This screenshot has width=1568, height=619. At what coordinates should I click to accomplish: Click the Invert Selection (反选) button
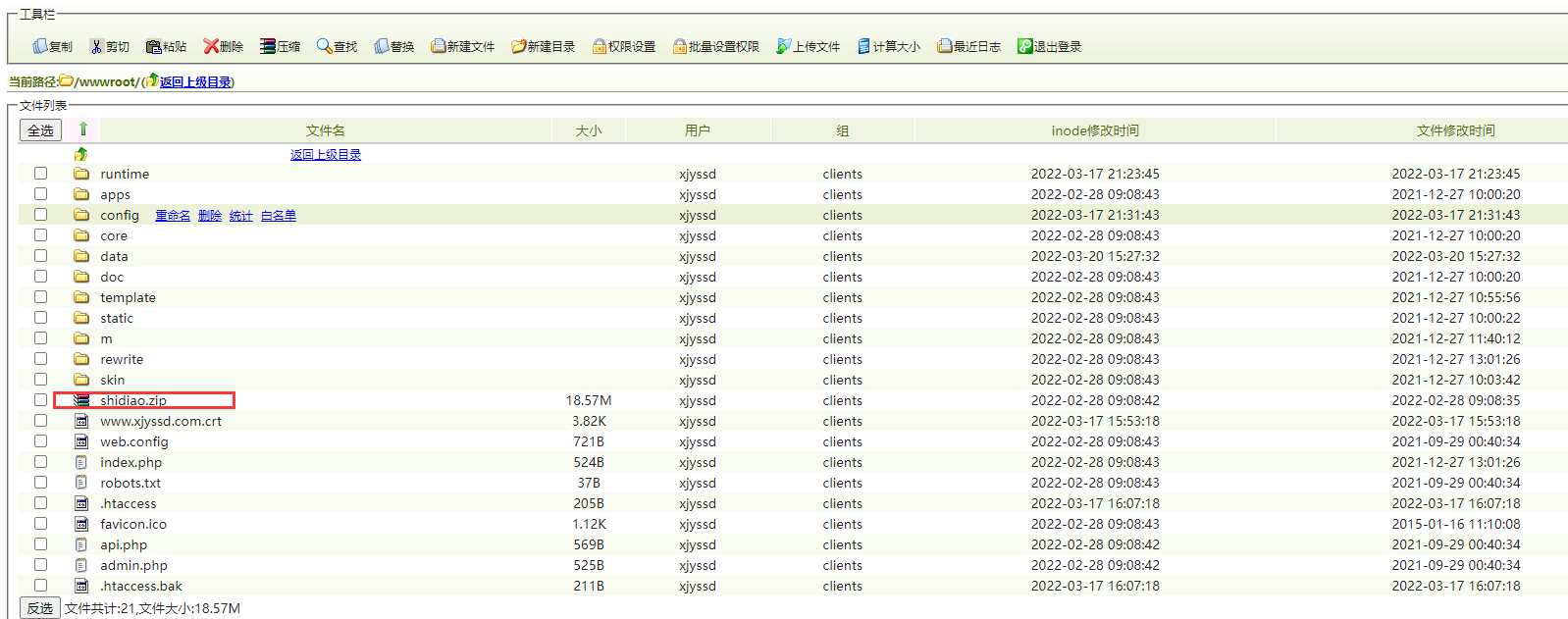point(40,608)
